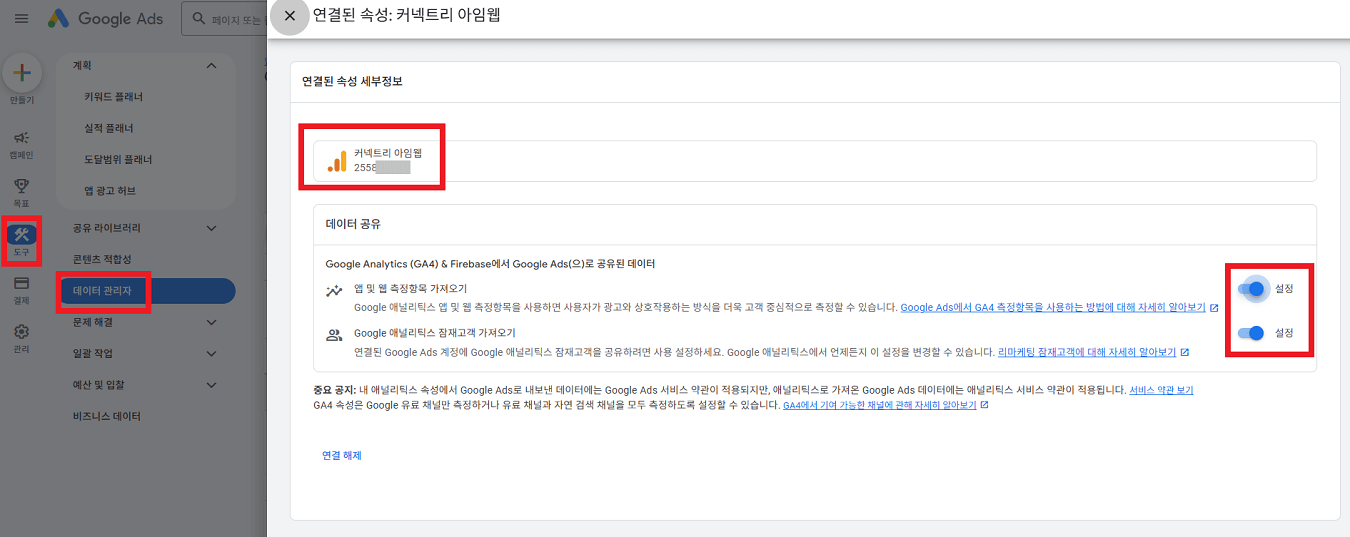
Task: Open 서비스 약관 보기 link
Action: (x=1161, y=390)
